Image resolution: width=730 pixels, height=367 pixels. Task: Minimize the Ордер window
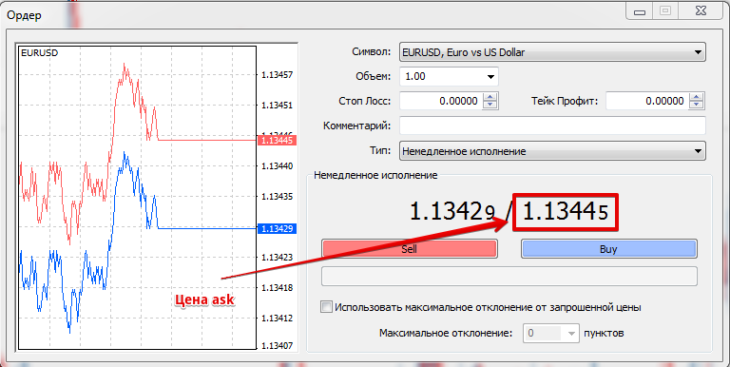pyautogui.click(x=639, y=11)
